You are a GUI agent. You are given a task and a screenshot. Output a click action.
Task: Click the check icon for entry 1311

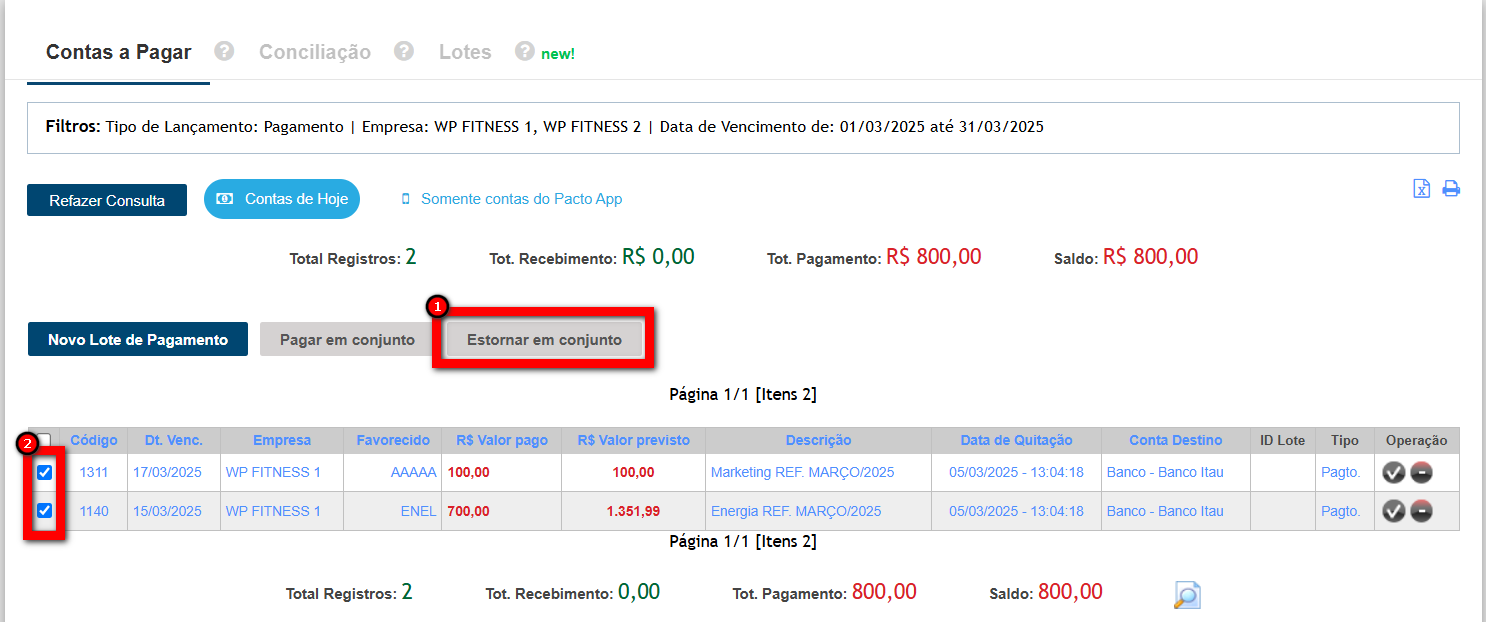point(1393,473)
